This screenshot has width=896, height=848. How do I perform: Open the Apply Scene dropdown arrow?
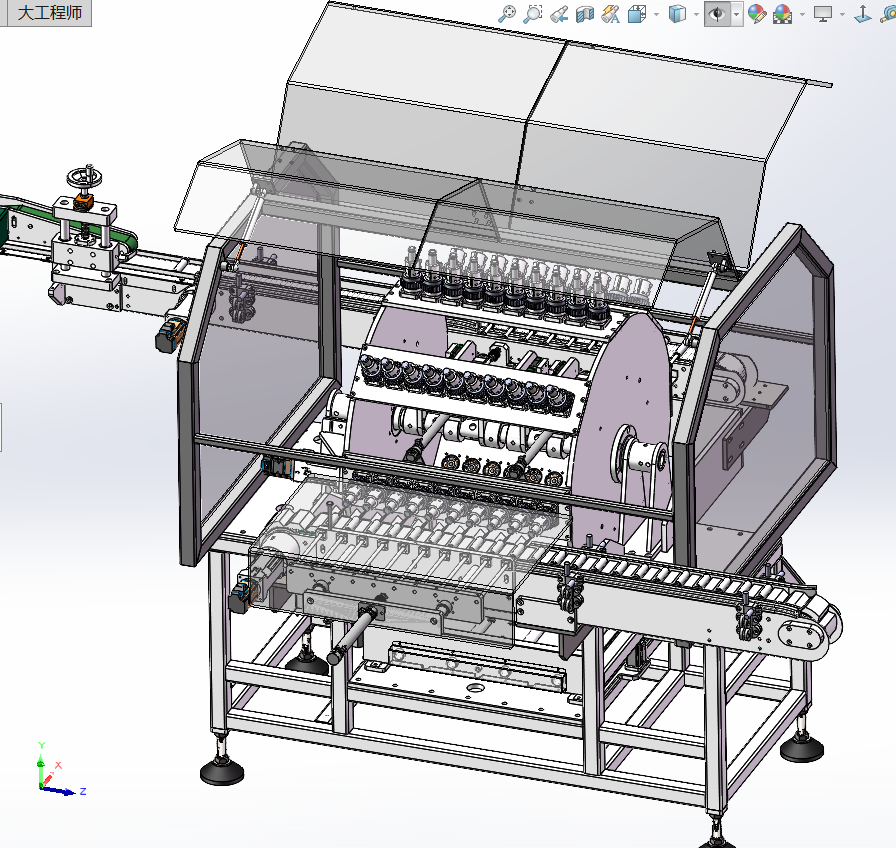[802, 14]
